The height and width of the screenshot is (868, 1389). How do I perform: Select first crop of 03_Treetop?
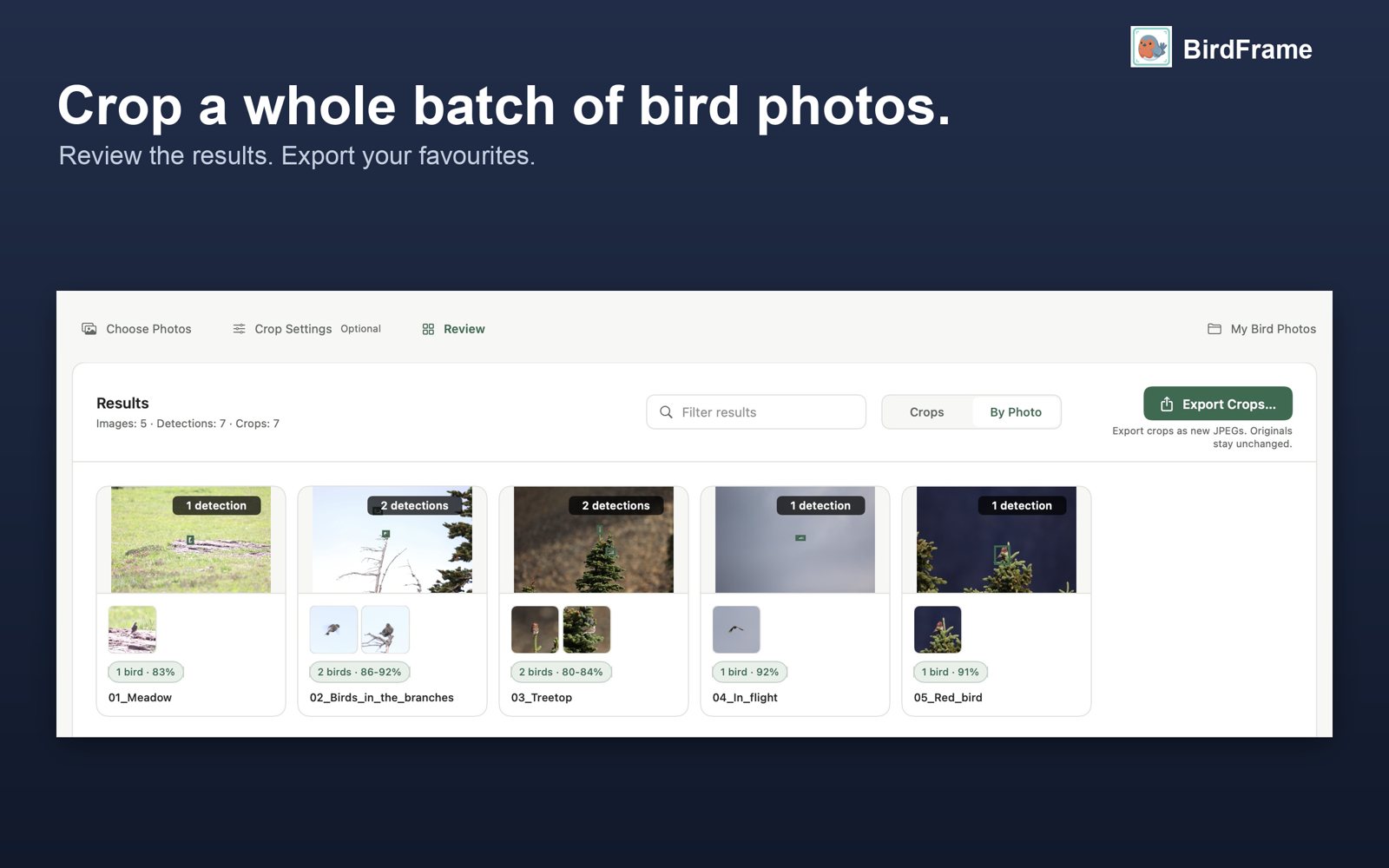click(535, 629)
